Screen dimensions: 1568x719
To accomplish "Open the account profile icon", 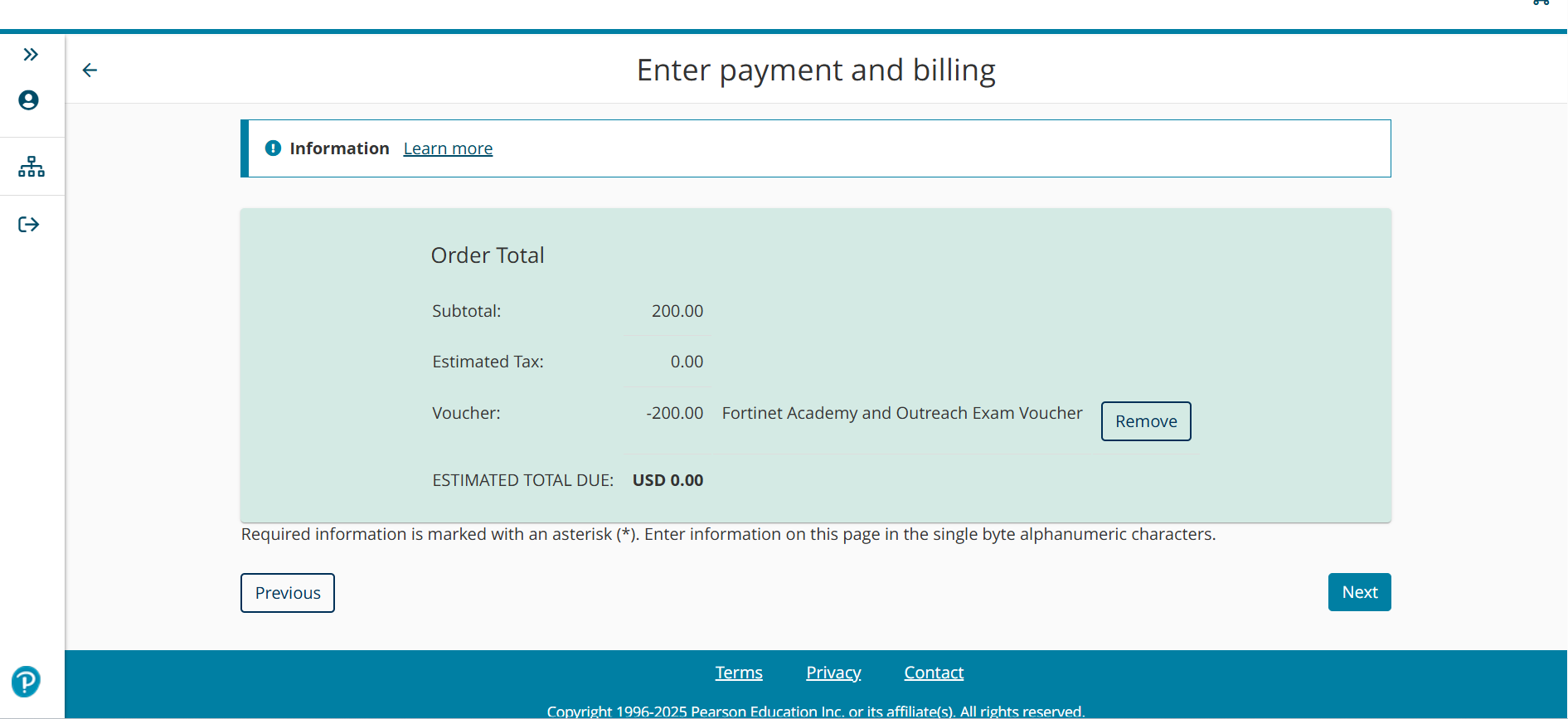I will coord(29,100).
